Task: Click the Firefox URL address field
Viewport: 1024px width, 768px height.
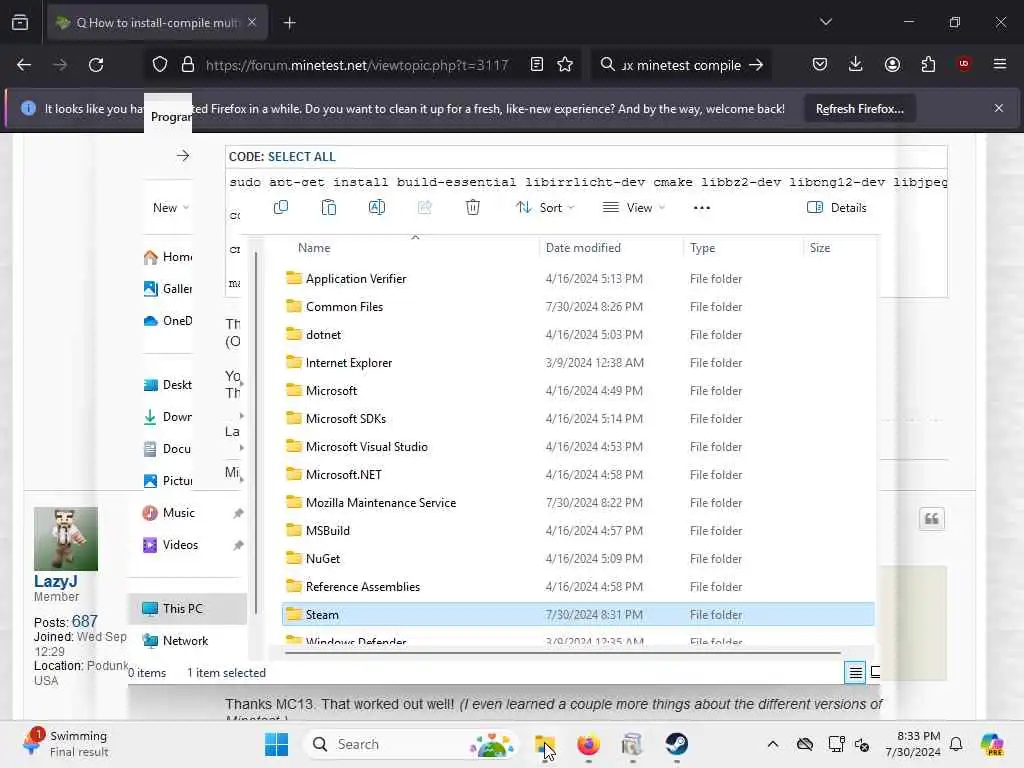Action: (x=357, y=65)
